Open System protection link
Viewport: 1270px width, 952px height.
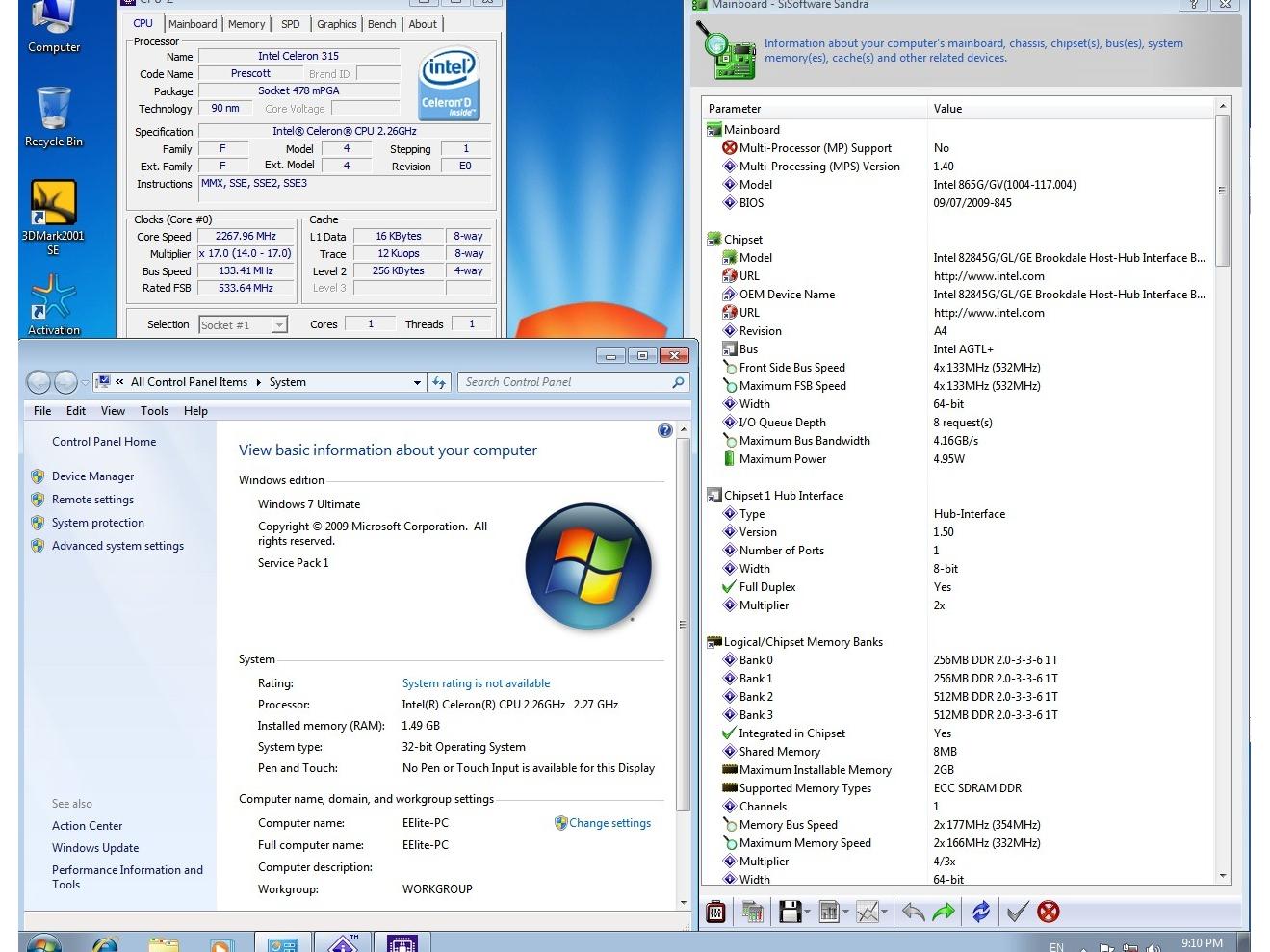coord(98,523)
